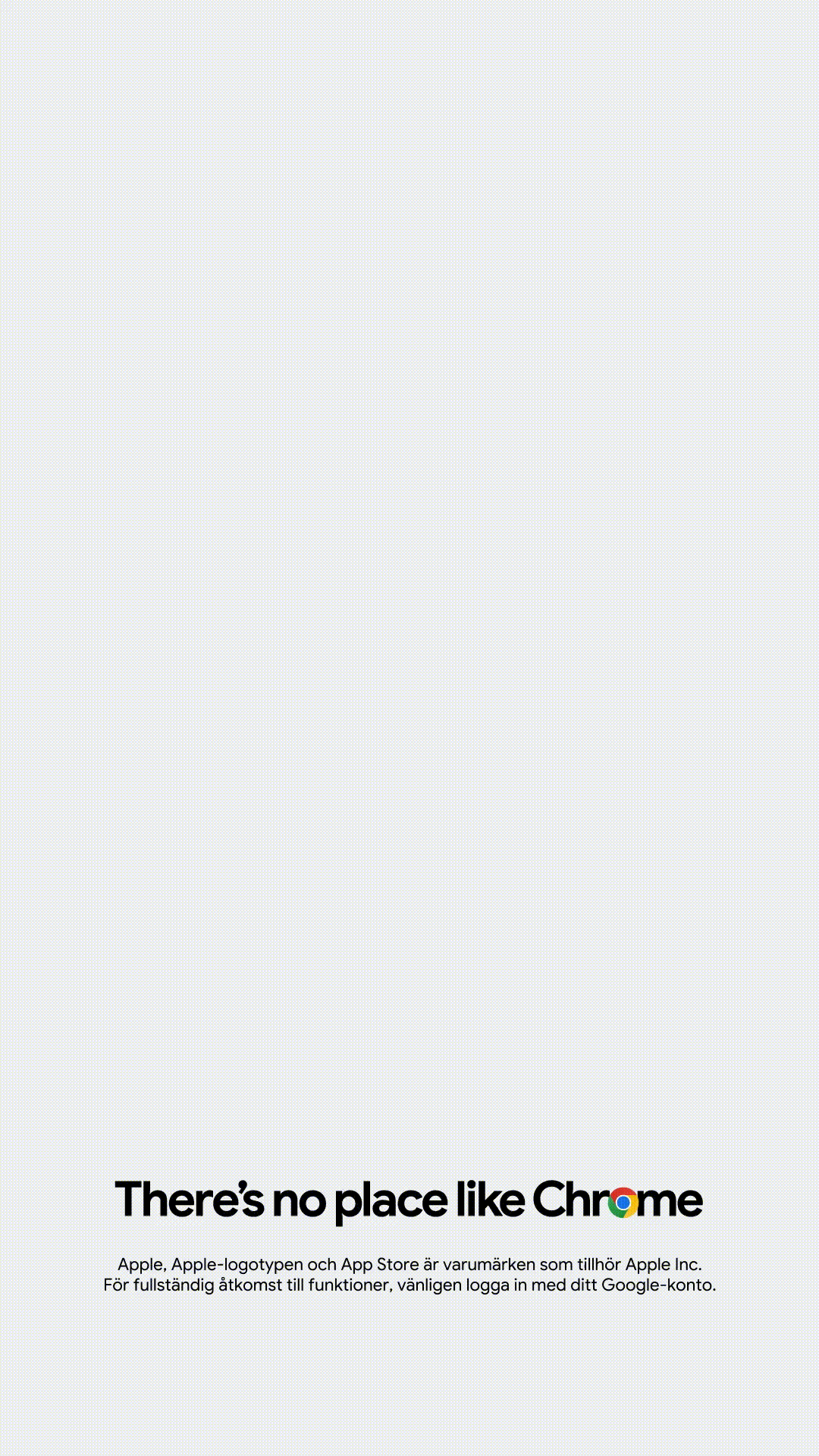Viewport: 819px width, 1456px height.
Task: Click the "me" letters after the Chrome logo
Action: 671,1203
